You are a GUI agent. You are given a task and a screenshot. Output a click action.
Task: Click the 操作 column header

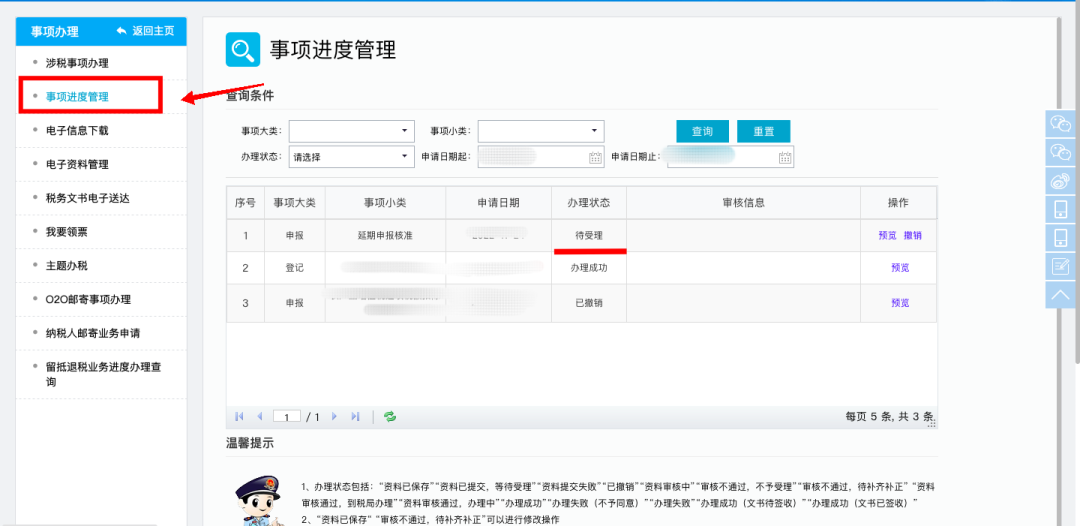[x=898, y=202]
